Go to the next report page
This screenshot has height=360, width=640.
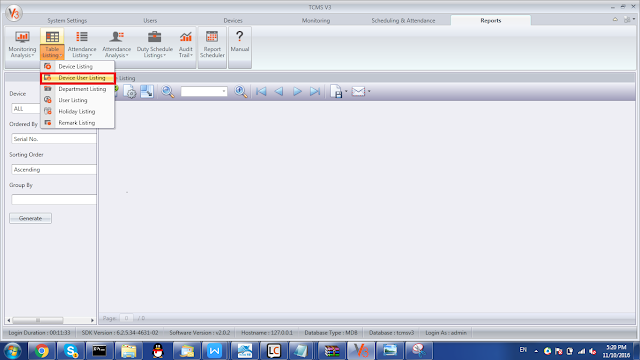297,91
